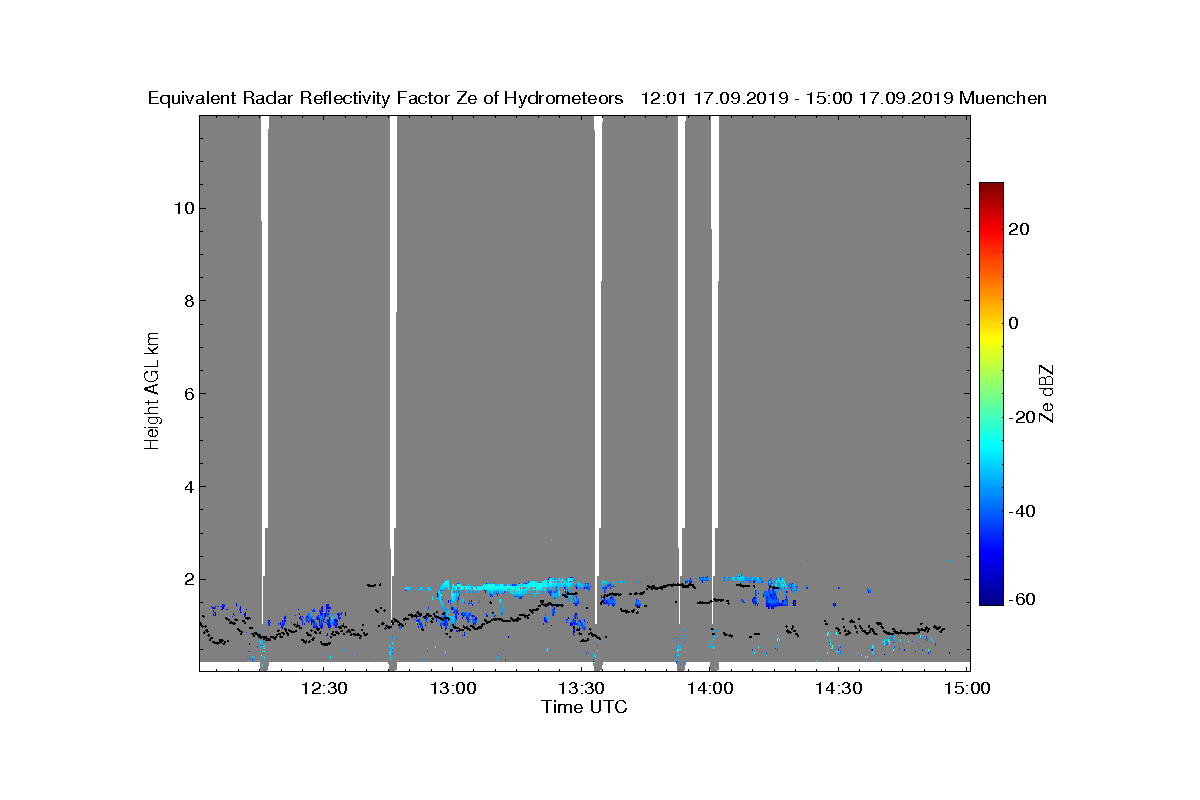The height and width of the screenshot is (800, 1200).
Task: Click the Ze reflectivity color scale bar
Action: tap(991, 393)
